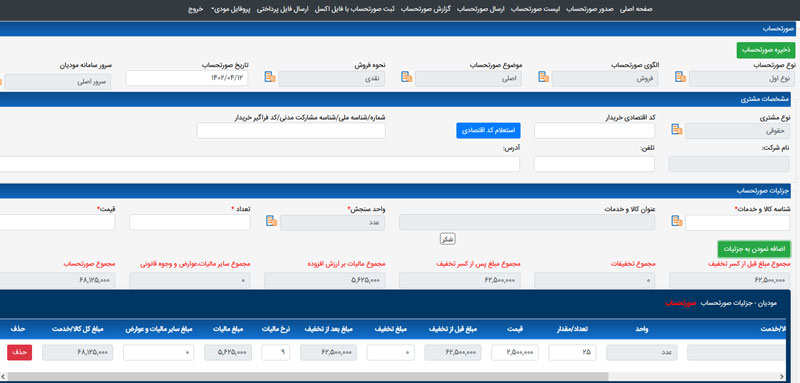Open lookup icon beside شناسه کالا و خدمات

(677, 221)
